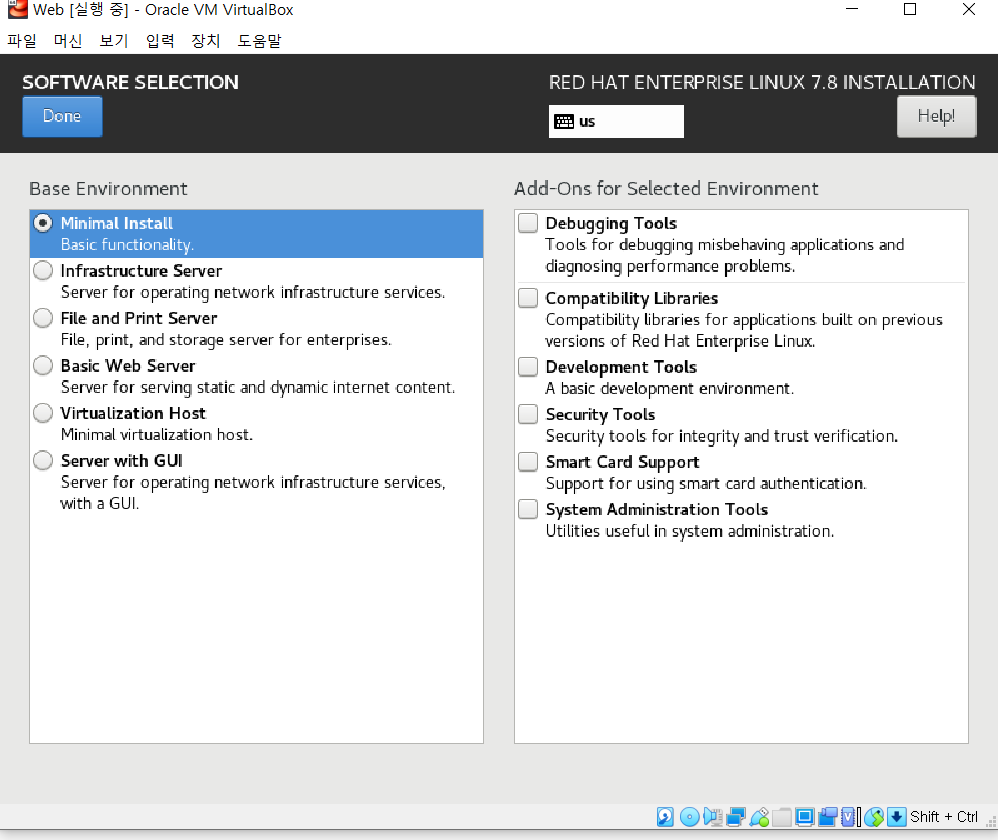This screenshot has height=840, width=998.
Task: Click the video capture status icon
Action: click(827, 816)
